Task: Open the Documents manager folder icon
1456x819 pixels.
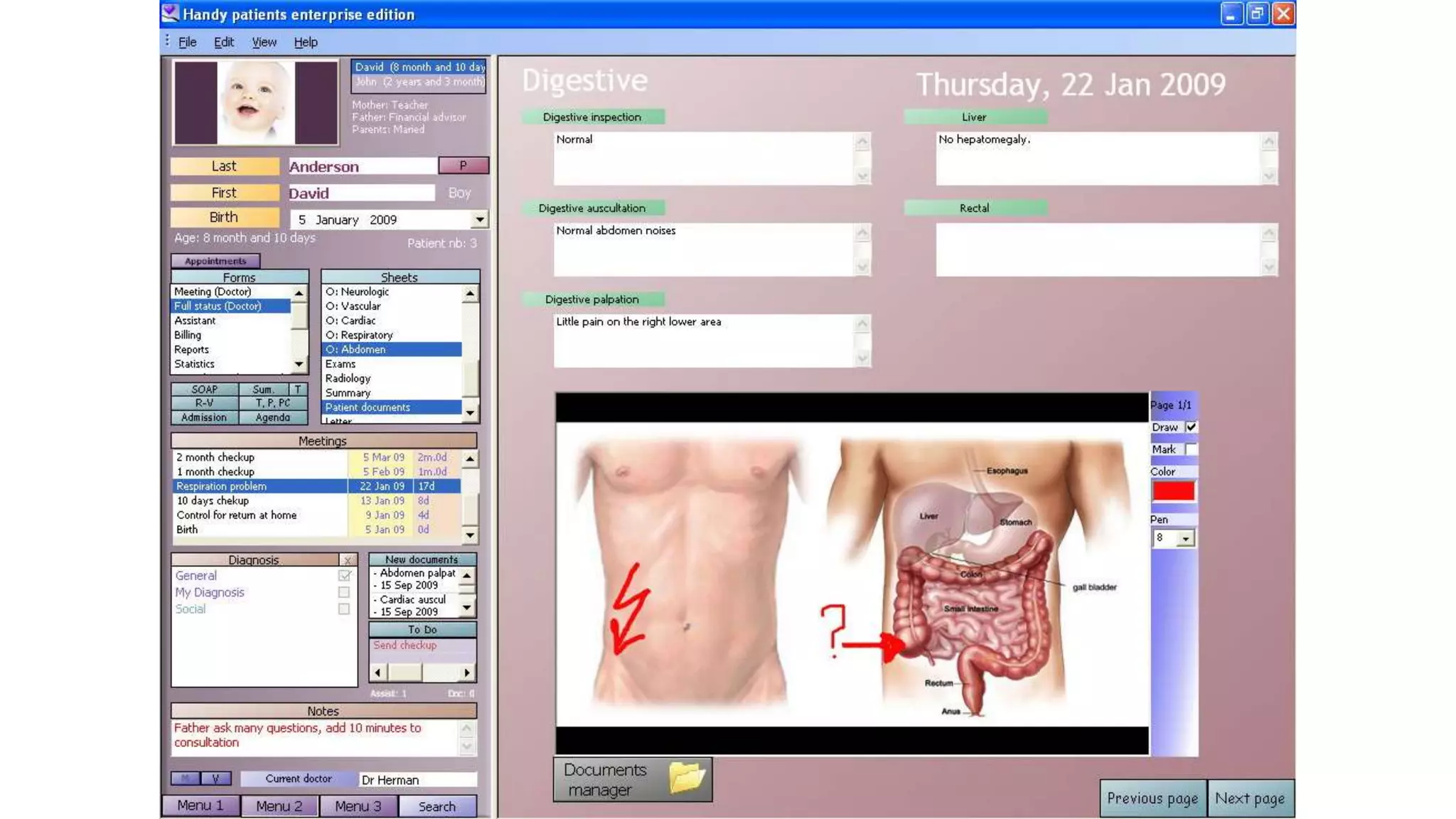Action: click(x=686, y=778)
